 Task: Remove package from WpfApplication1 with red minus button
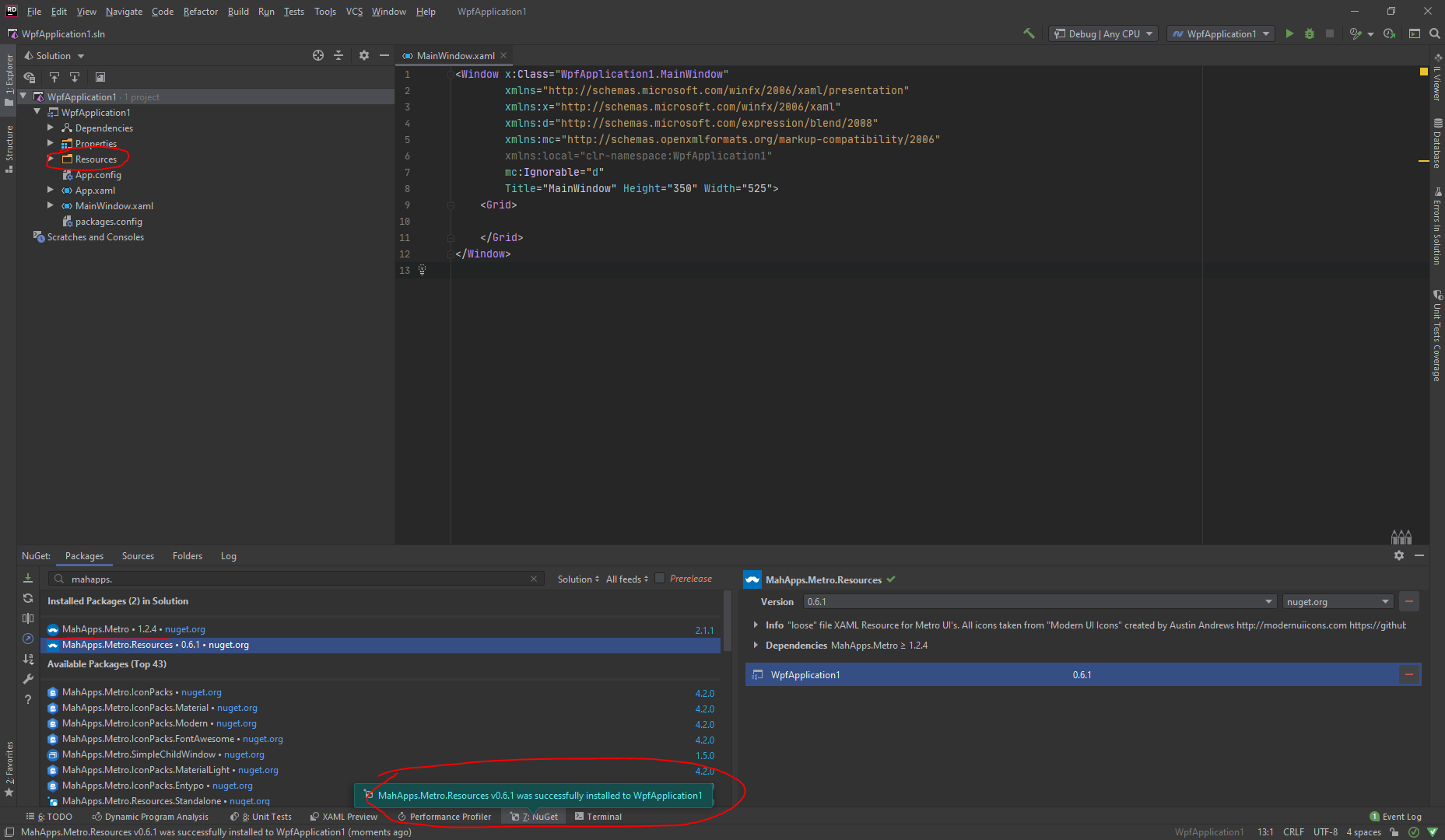pos(1410,674)
